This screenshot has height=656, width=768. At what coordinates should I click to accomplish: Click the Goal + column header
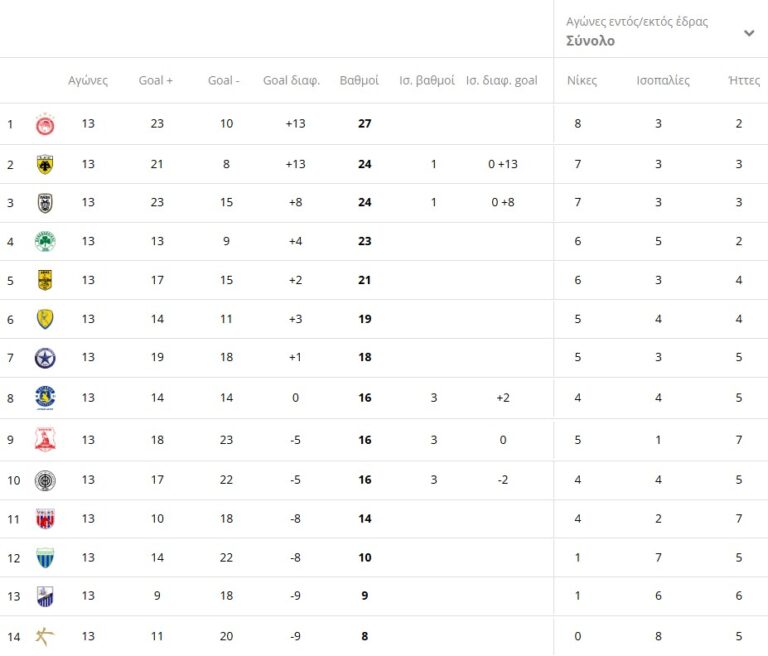[x=156, y=81]
